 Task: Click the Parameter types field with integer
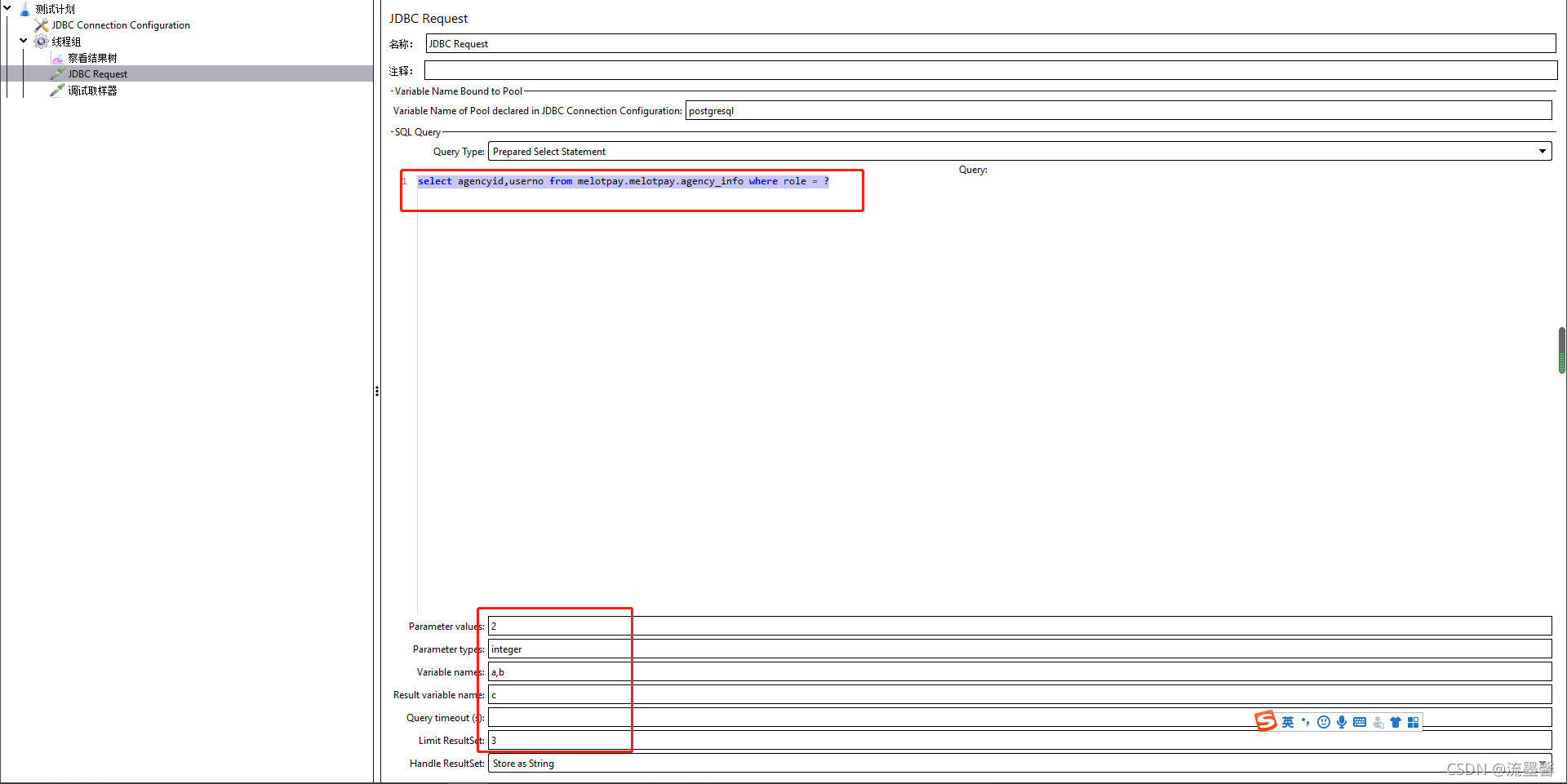pyautogui.click(x=1019, y=649)
